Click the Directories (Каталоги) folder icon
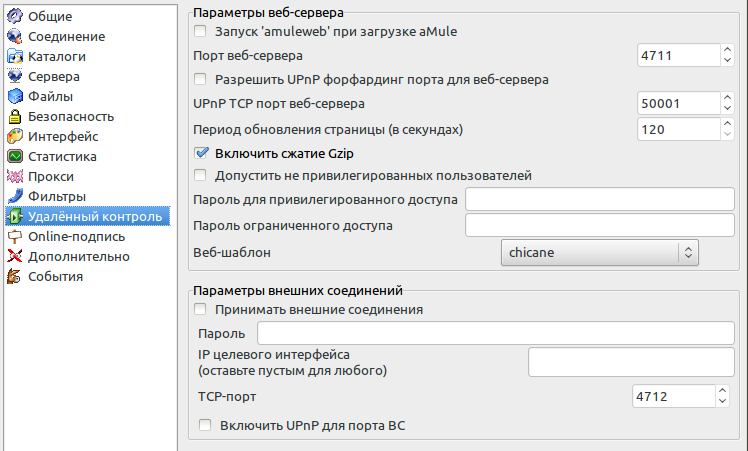748x451 pixels. pyautogui.click(x=15, y=56)
